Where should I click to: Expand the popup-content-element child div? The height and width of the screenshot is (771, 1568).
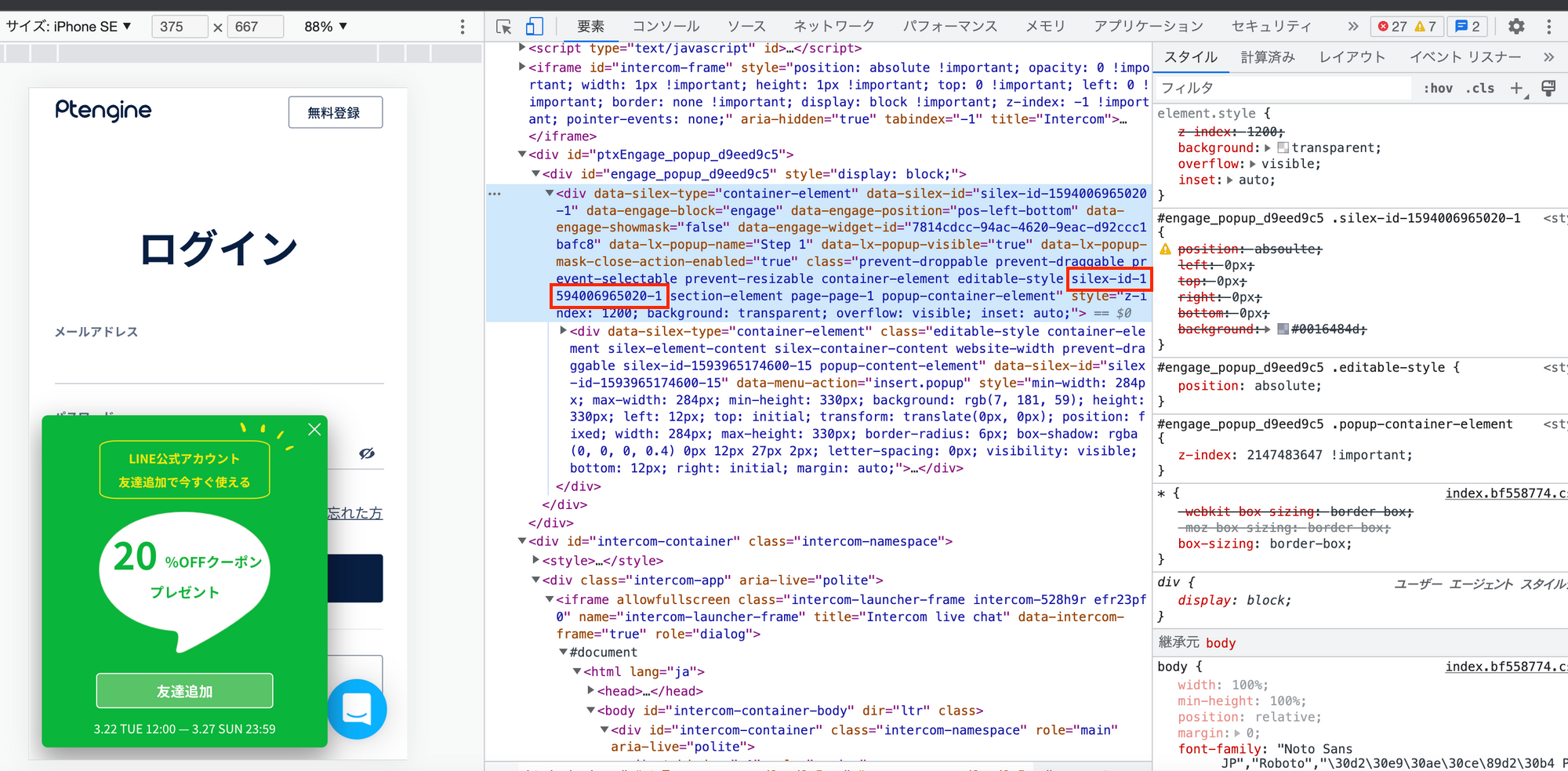(563, 331)
